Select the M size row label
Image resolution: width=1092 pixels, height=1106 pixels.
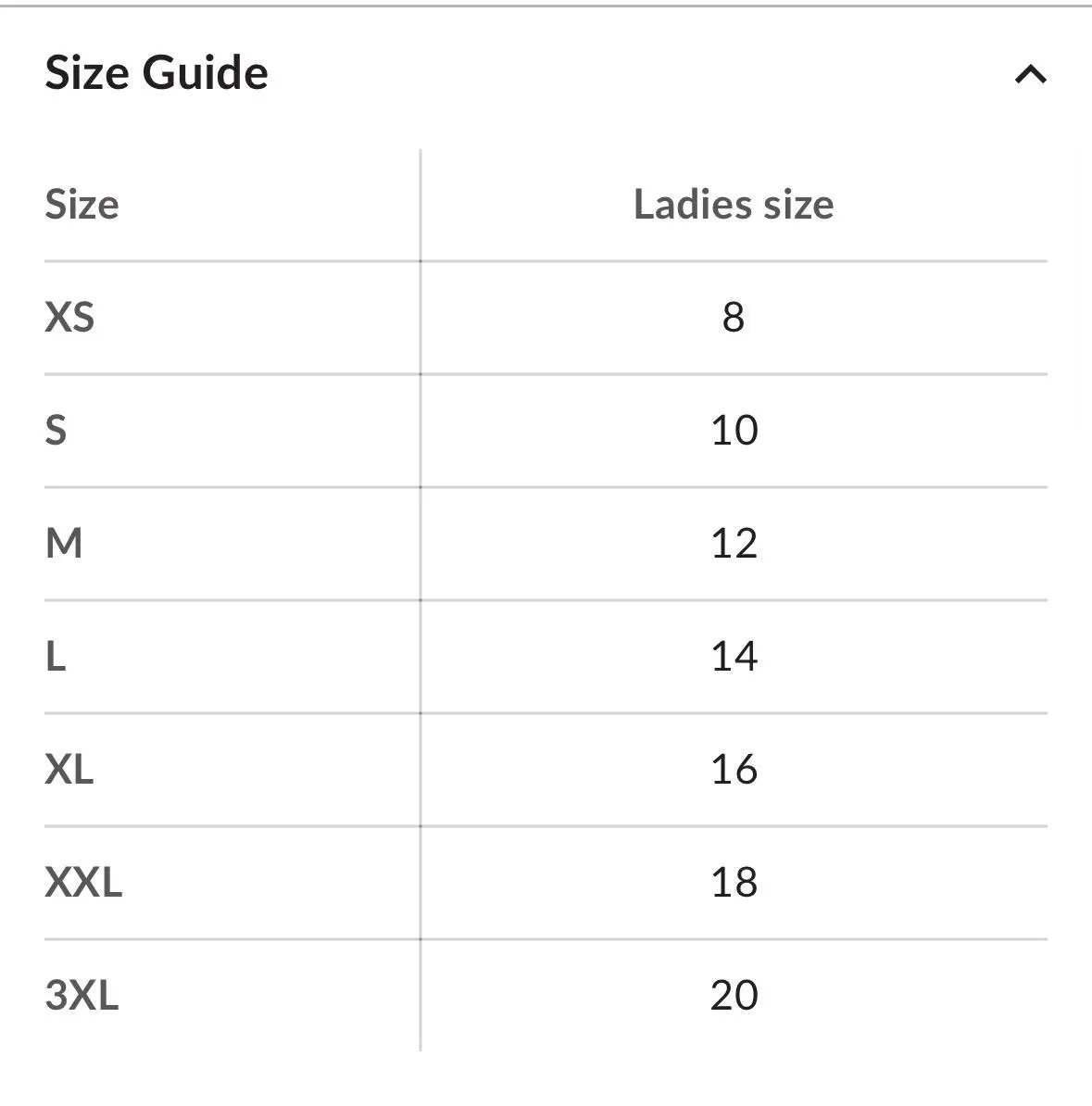[x=64, y=544]
